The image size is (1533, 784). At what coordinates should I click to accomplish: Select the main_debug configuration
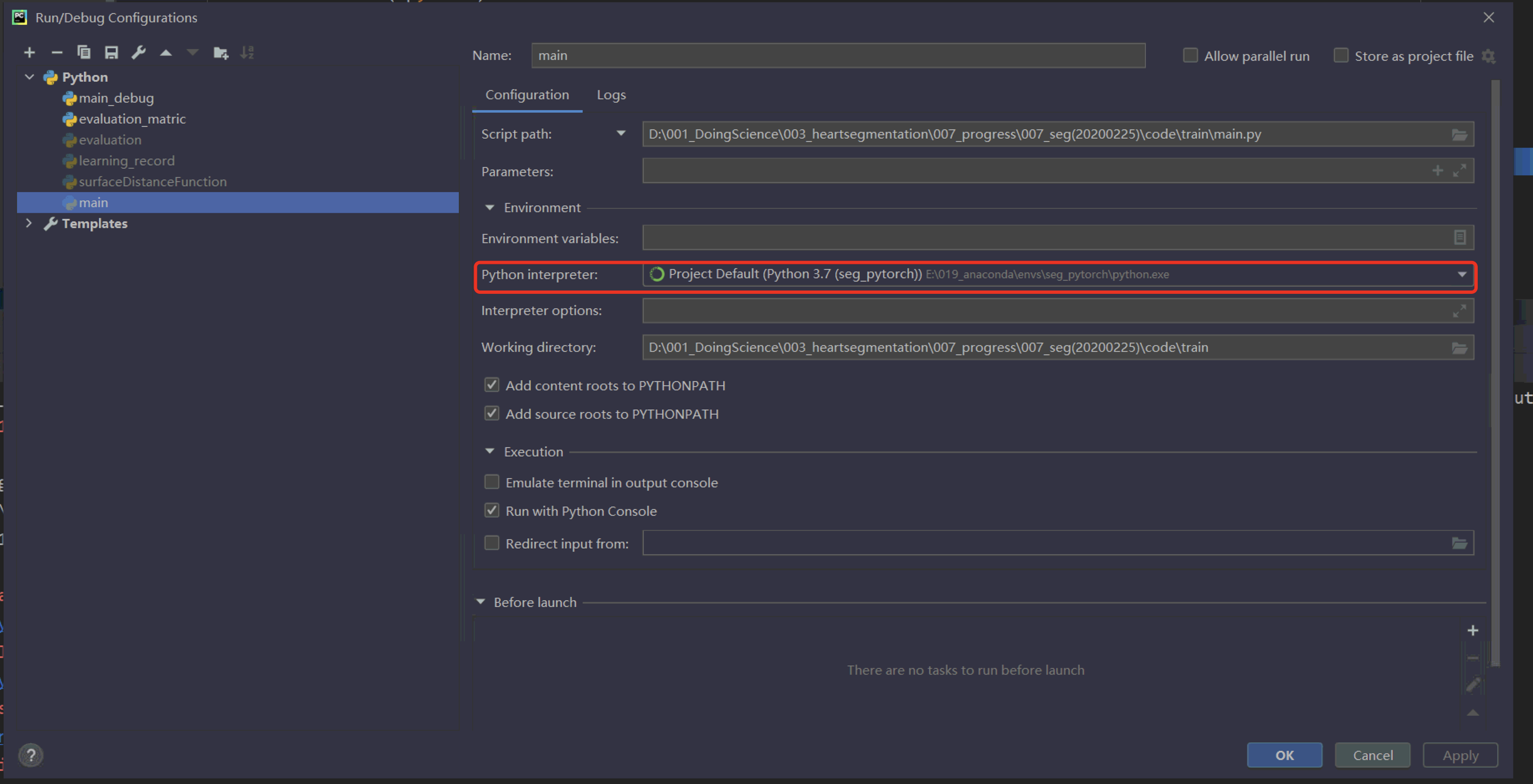pos(116,98)
